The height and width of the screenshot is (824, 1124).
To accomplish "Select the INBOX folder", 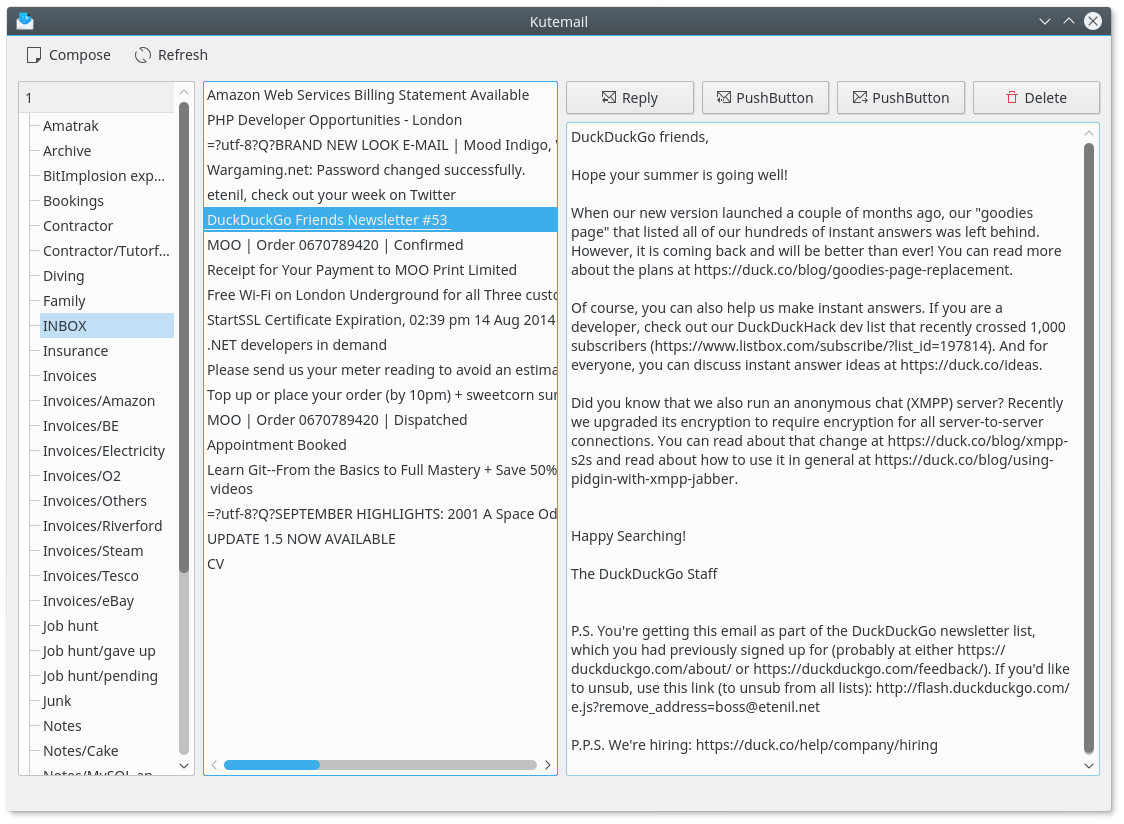I will pyautogui.click(x=107, y=326).
